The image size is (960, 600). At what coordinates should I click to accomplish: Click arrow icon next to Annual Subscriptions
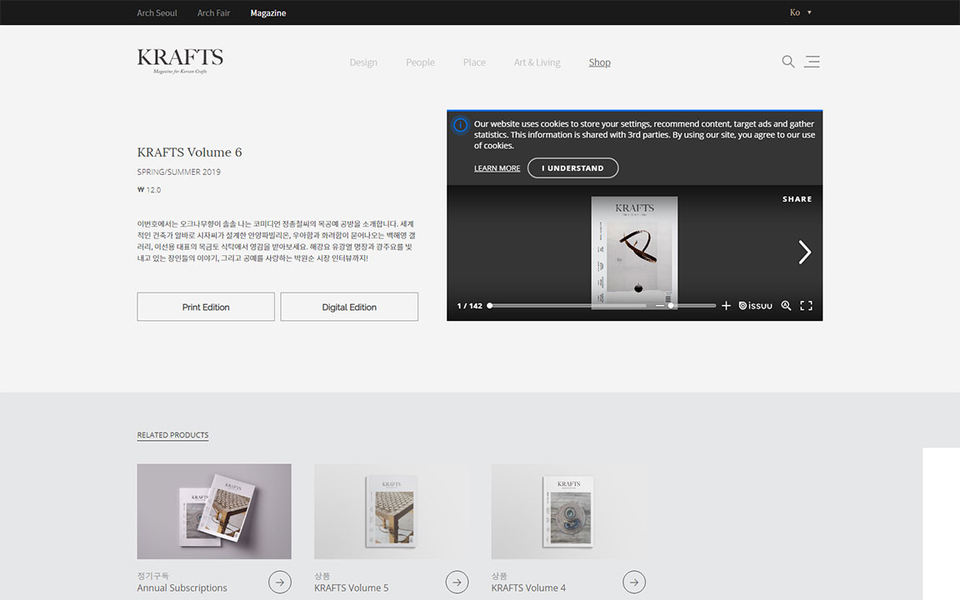(280, 582)
